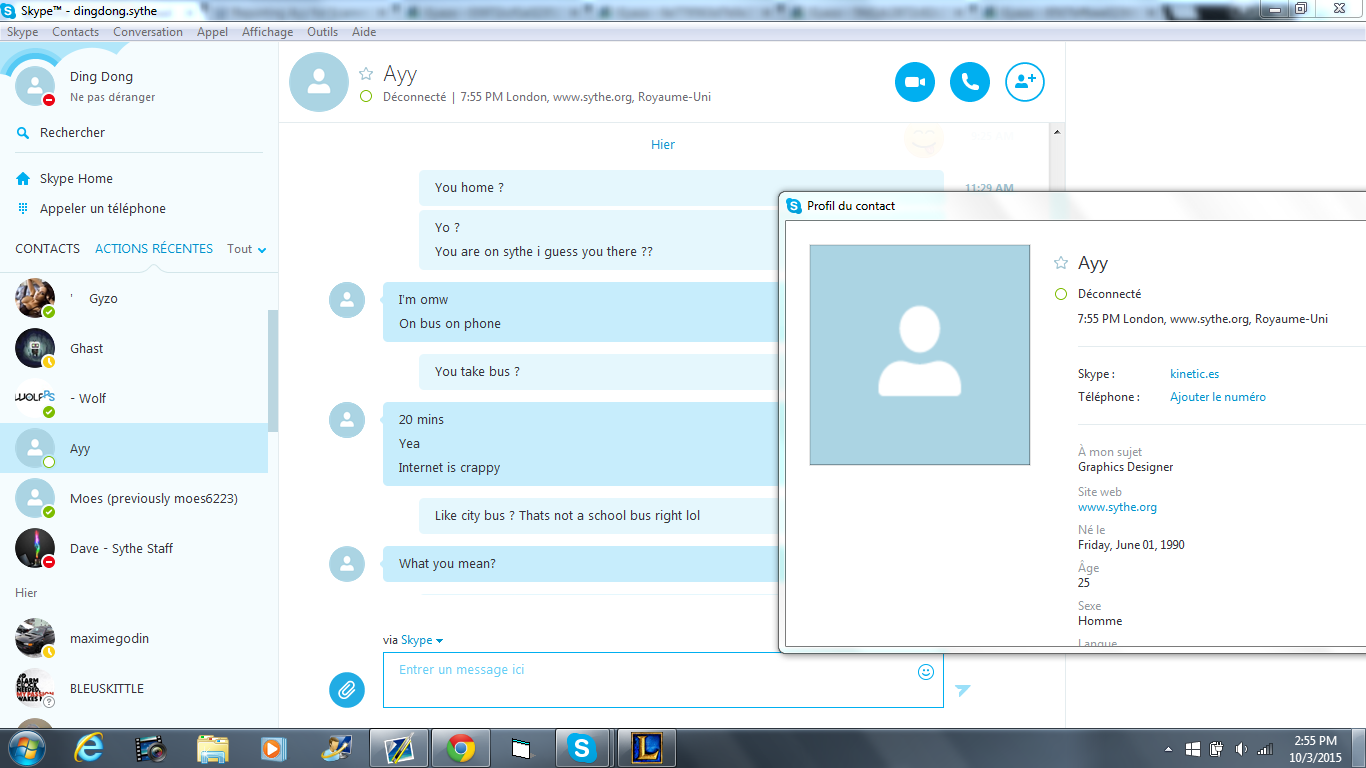The height and width of the screenshot is (768, 1366).
Task: Click sender avatar beside '20 mins' message
Action: [x=347, y=420]
